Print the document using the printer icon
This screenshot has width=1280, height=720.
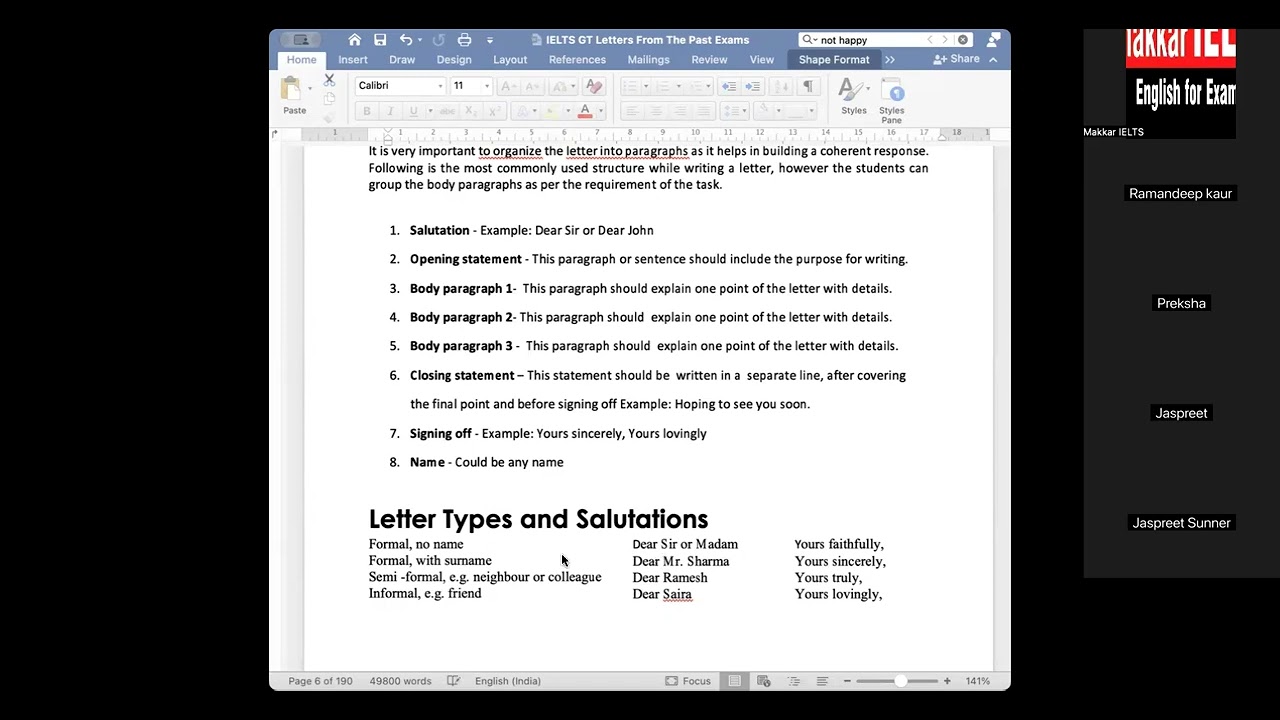coord(464,40)
